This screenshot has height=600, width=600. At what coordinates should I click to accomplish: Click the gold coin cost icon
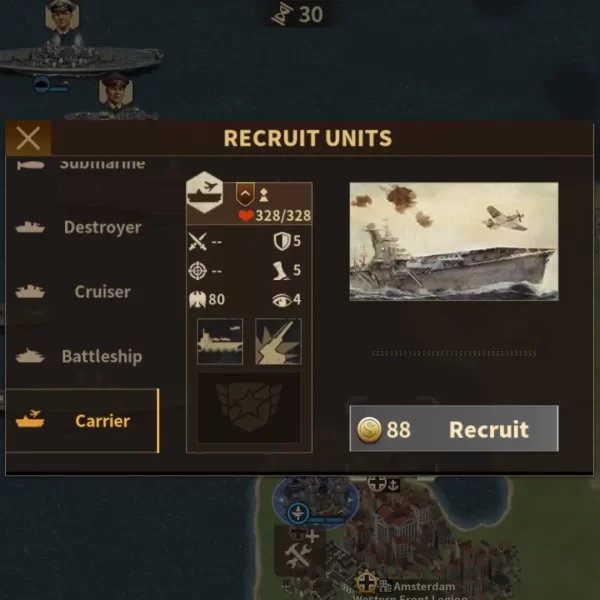369,429
